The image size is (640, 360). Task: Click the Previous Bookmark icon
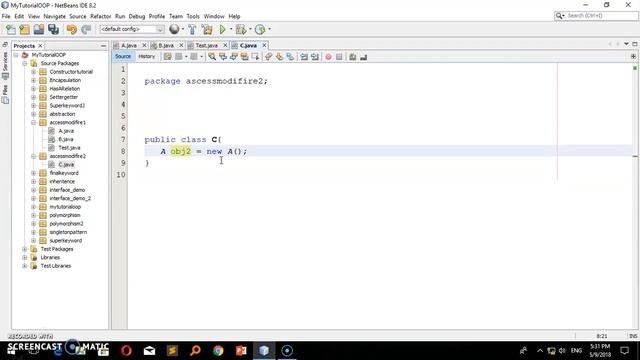pos(269,57)
